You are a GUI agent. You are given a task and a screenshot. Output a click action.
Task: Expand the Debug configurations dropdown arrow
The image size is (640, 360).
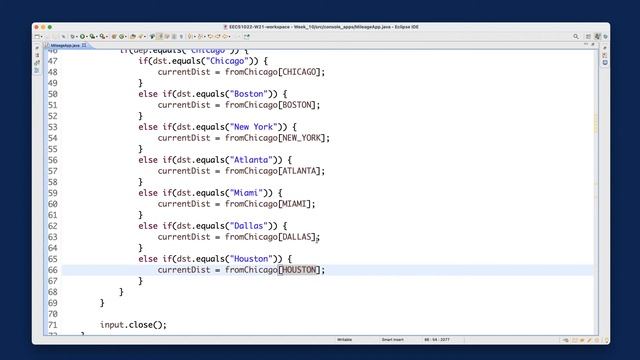(x=76, y=37)
